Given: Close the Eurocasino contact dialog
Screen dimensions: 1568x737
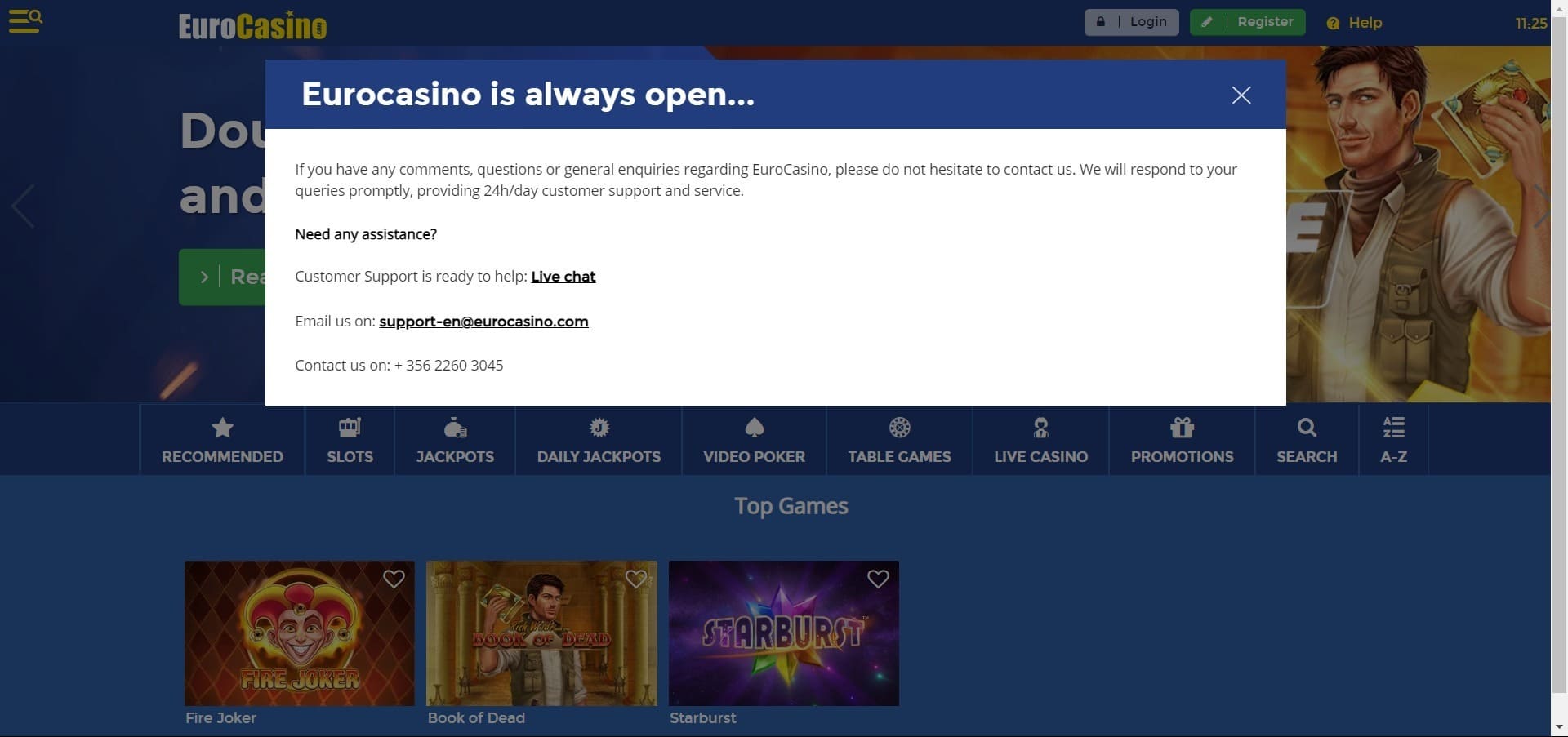Looking at the screenshot, I should (1241, 95).
